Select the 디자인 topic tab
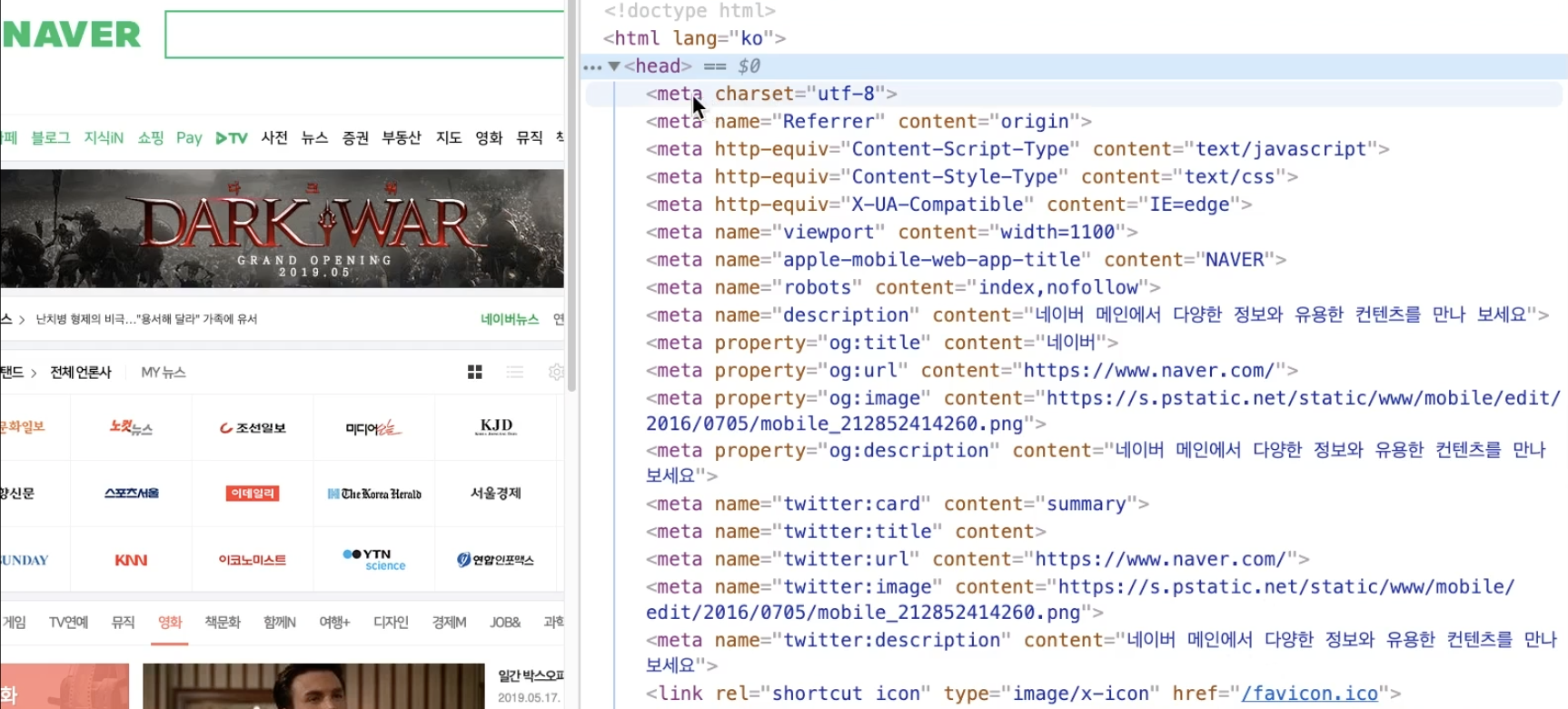1568x709 pixels. coord(391,623)
